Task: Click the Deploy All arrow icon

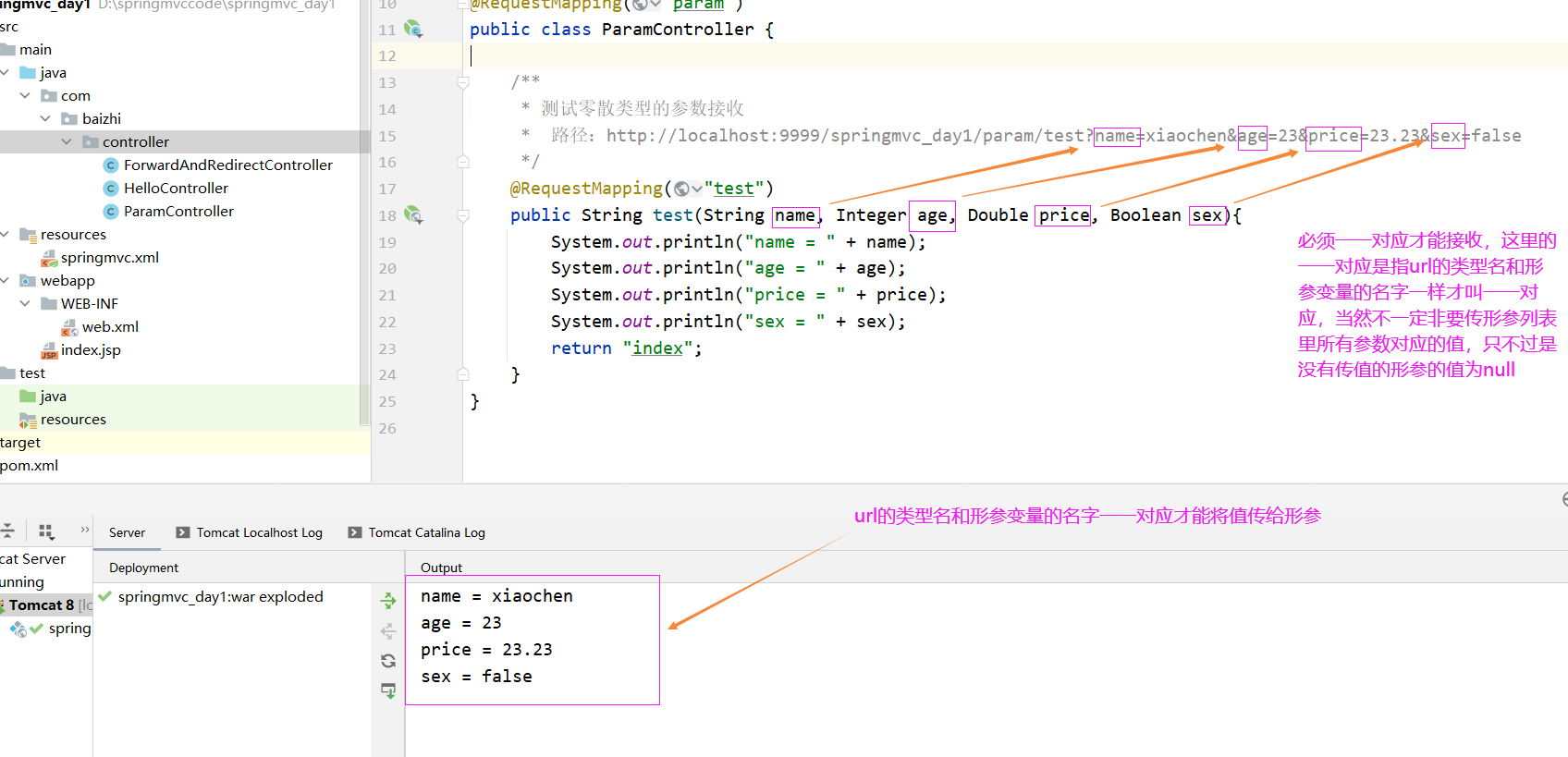Action: coord(388,601)
